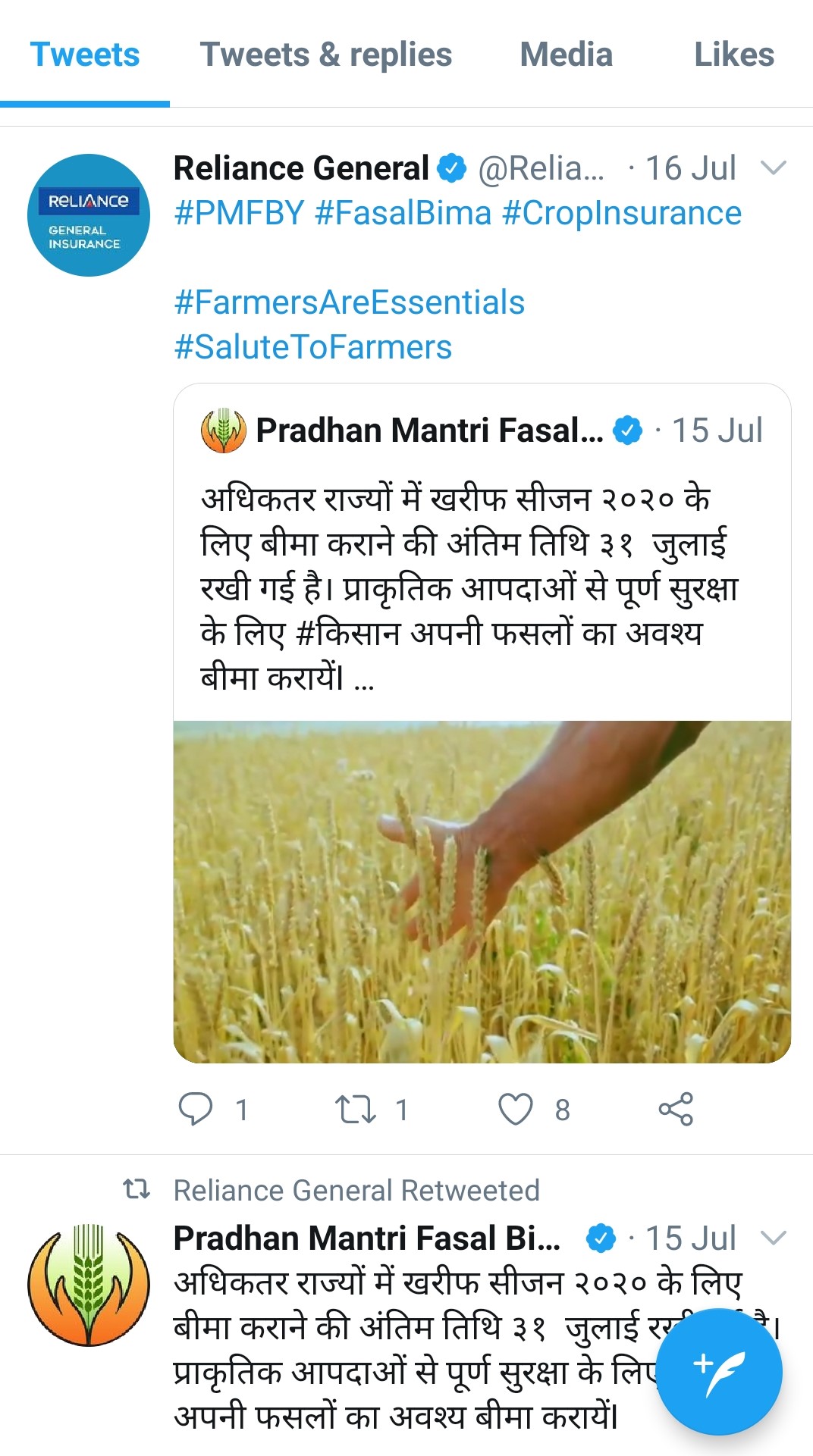Tap the #किसान hashtag in quoted tweet
This screenshot has width=813, height=1456.
[347, 633]
